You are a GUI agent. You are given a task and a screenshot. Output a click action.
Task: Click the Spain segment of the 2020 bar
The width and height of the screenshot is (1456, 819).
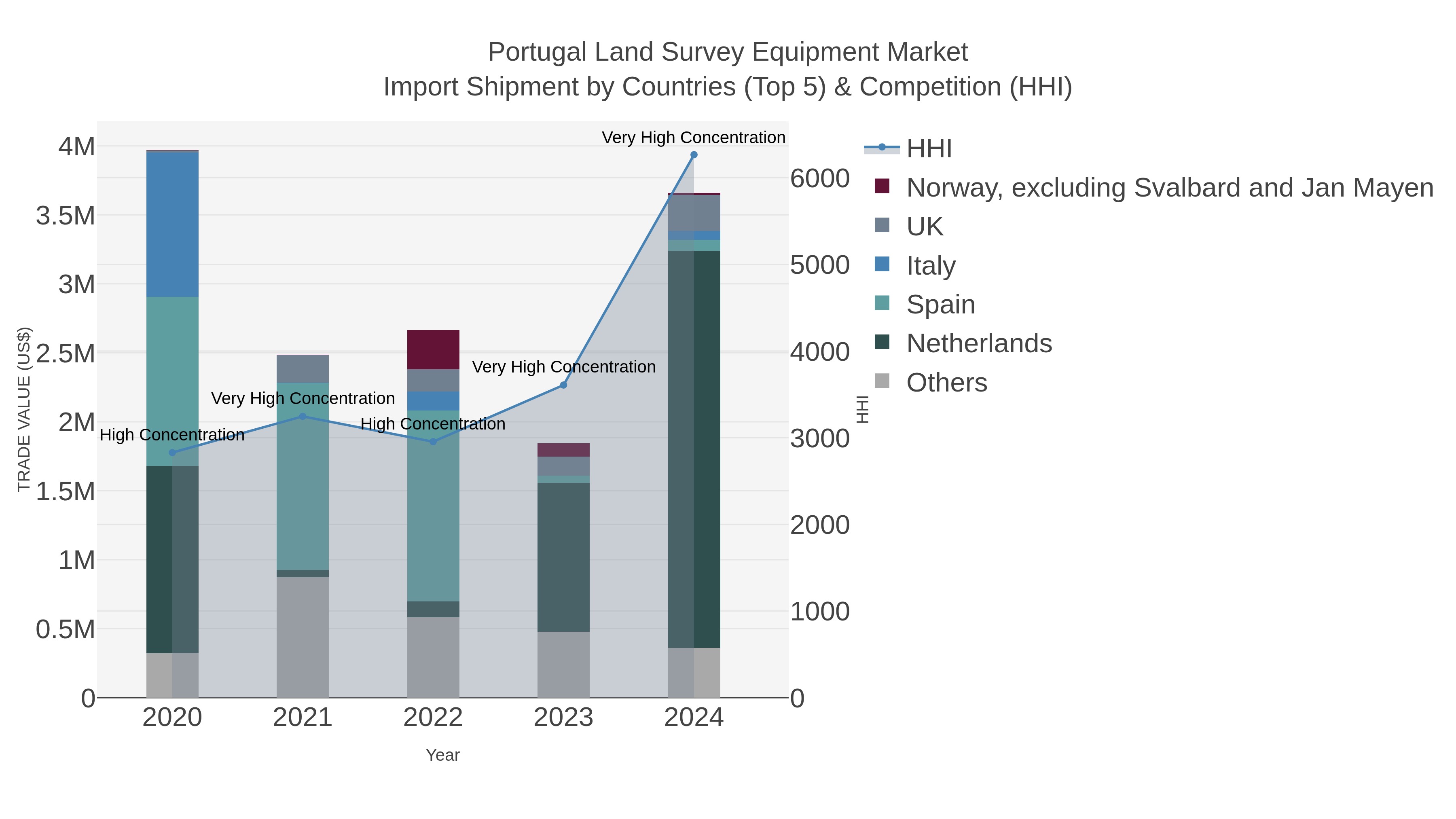pyautogui.click(x=172, y=381)
